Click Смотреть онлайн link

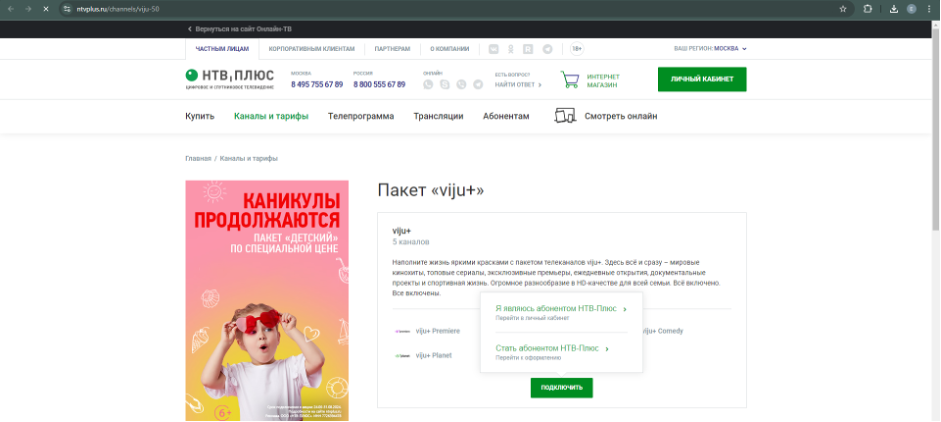pos(621,116)
